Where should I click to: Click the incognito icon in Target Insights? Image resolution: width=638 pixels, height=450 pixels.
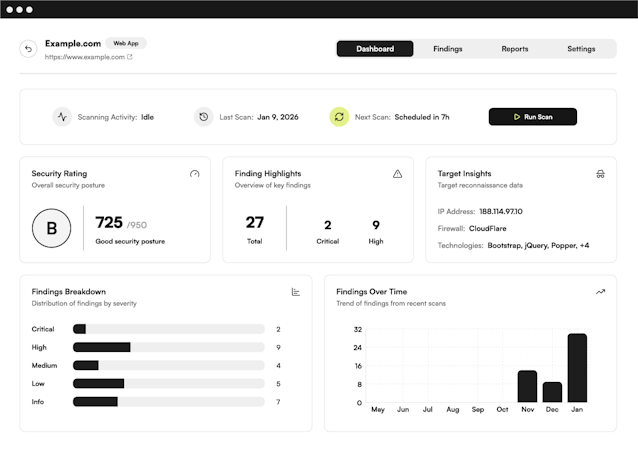600,174
